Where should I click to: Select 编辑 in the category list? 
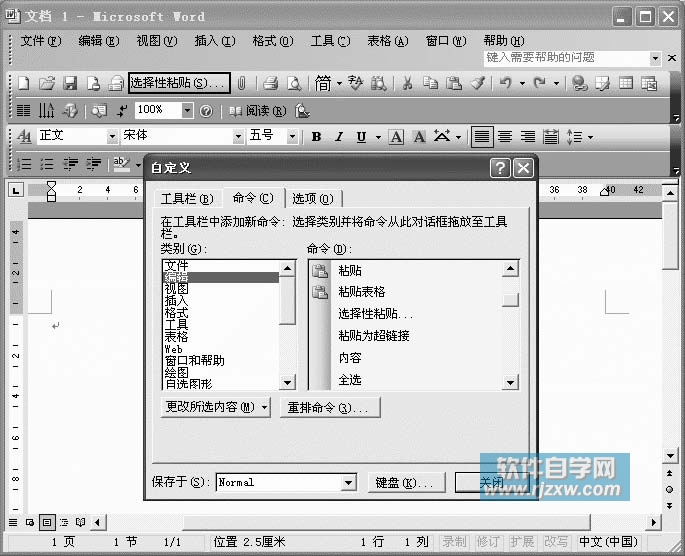coord(221,277)
